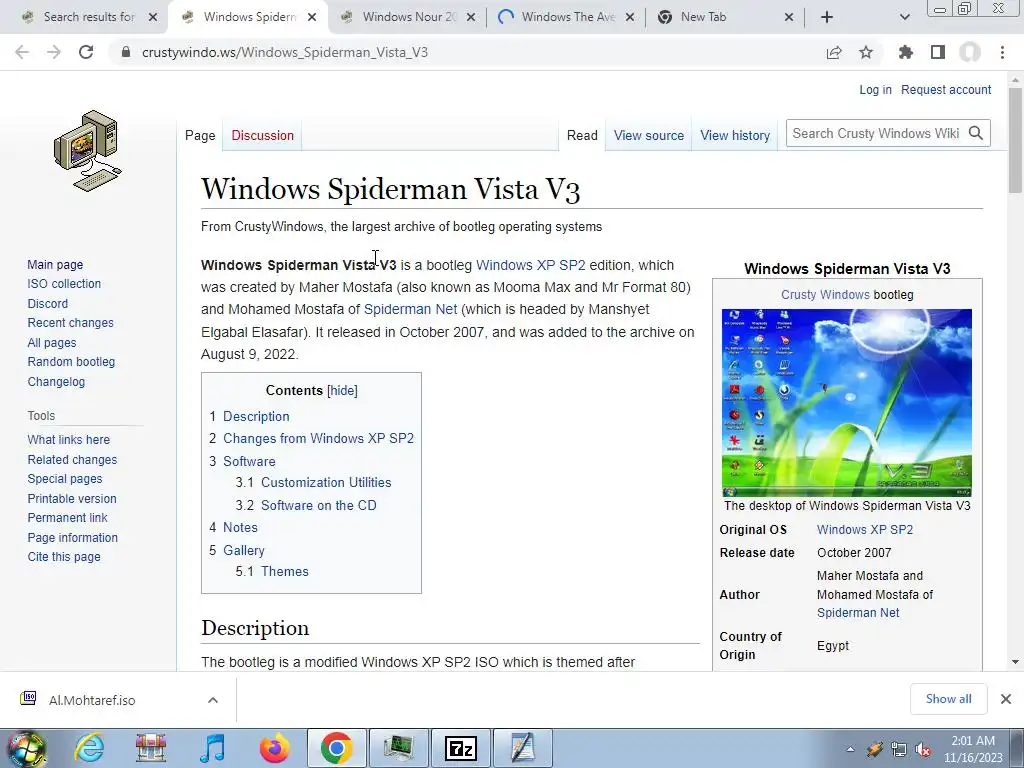Click the Request account link
The height and width of the screenshot is (768, 1024).
[x=946, y=89]
